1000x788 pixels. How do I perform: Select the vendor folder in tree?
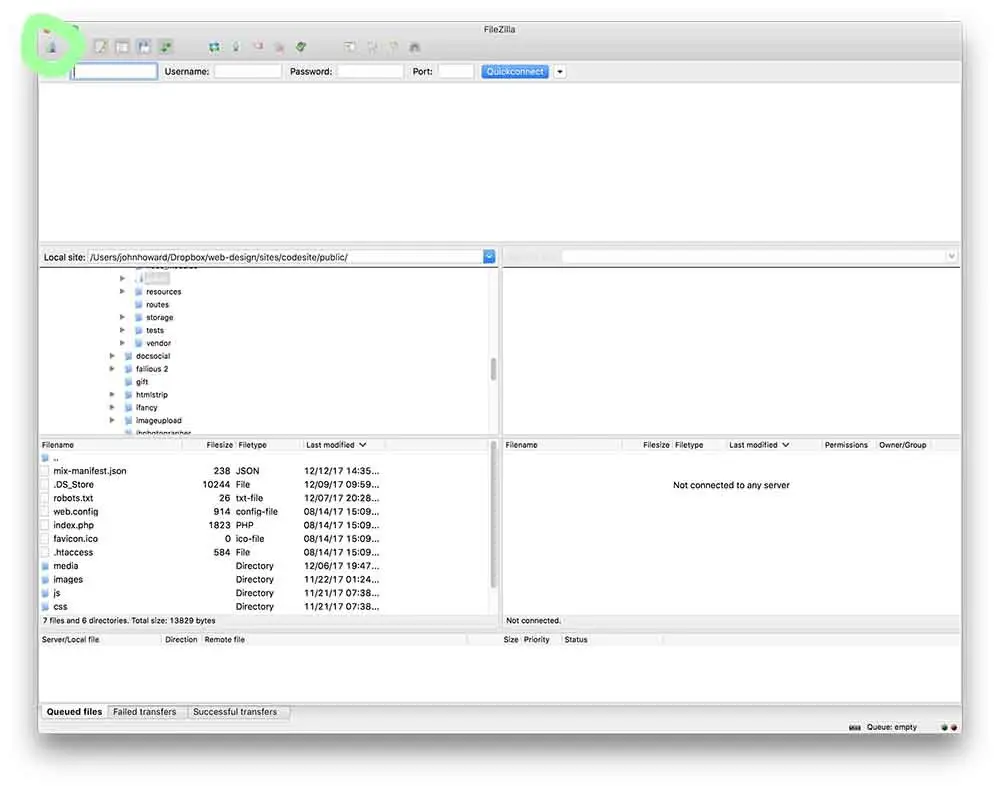click(x=158, y=343)
